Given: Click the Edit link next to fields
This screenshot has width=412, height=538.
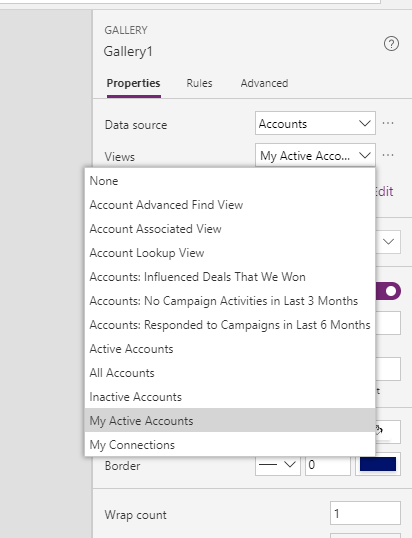Looking at the screenshot, I should (x=384, y=191).
